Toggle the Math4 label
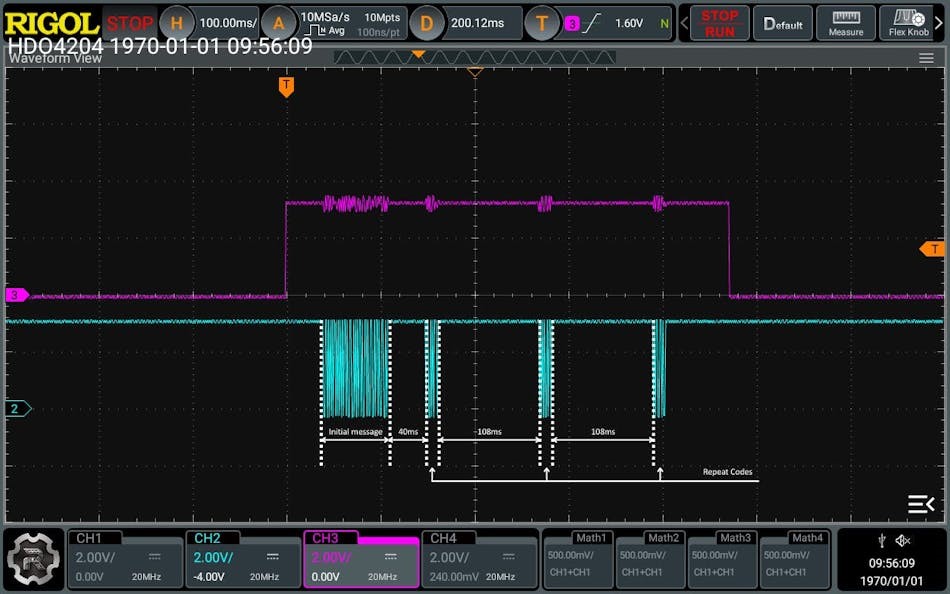This screenshot has width=950, height=594. click(x=807, y=538)
